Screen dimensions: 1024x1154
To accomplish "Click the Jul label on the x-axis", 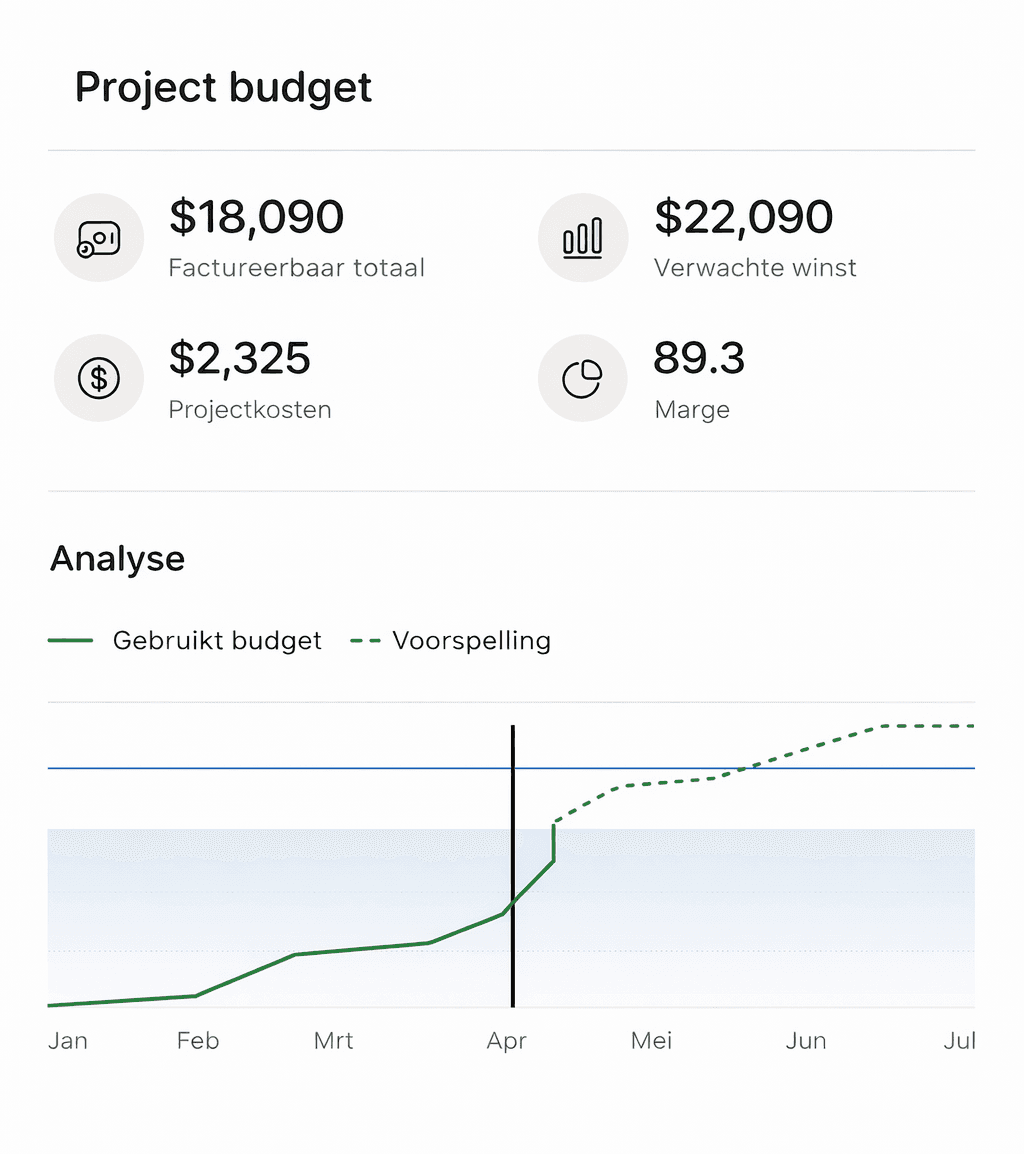I will click(960, 1040).
